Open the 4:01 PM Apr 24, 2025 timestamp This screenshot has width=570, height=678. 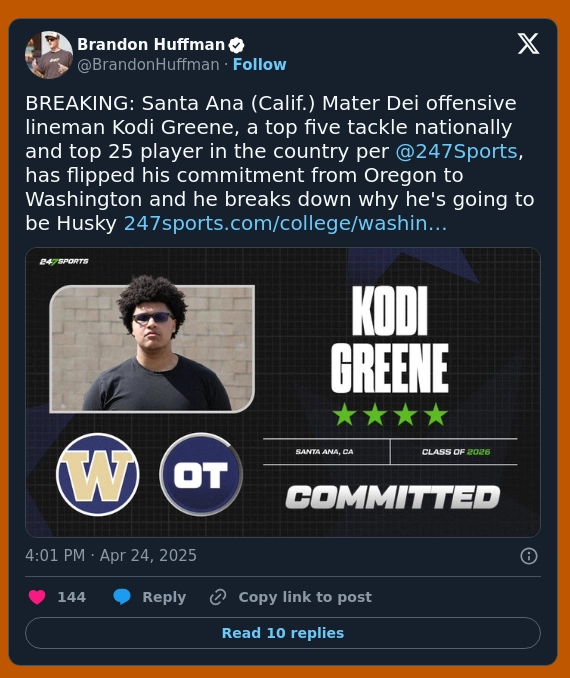[x=111, y=556]
